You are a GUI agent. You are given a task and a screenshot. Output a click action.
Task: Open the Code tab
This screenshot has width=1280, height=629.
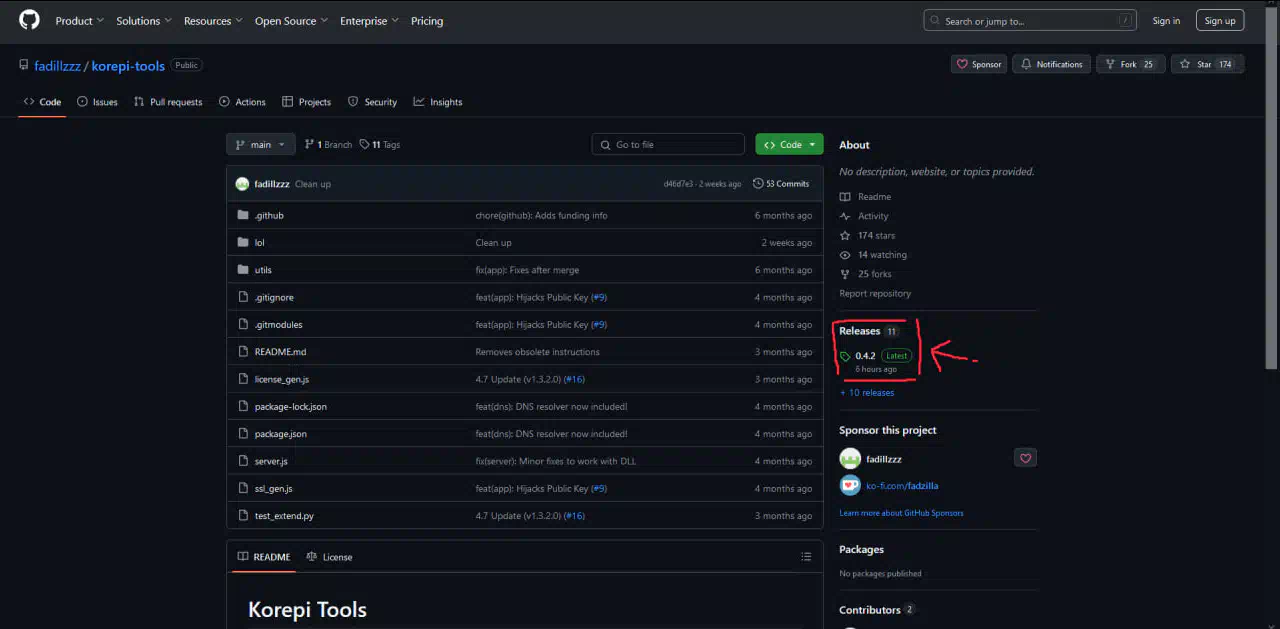click(x=42, y=102)
